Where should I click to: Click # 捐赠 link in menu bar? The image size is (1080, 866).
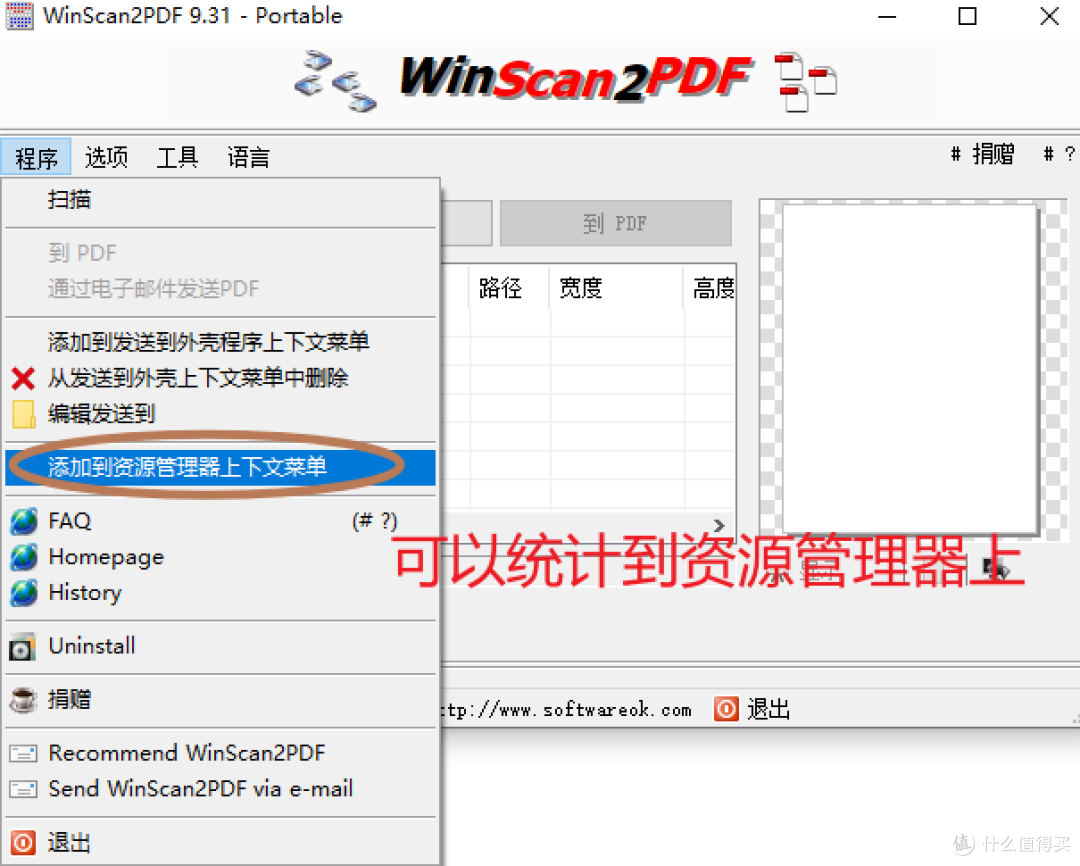(982, 154)
